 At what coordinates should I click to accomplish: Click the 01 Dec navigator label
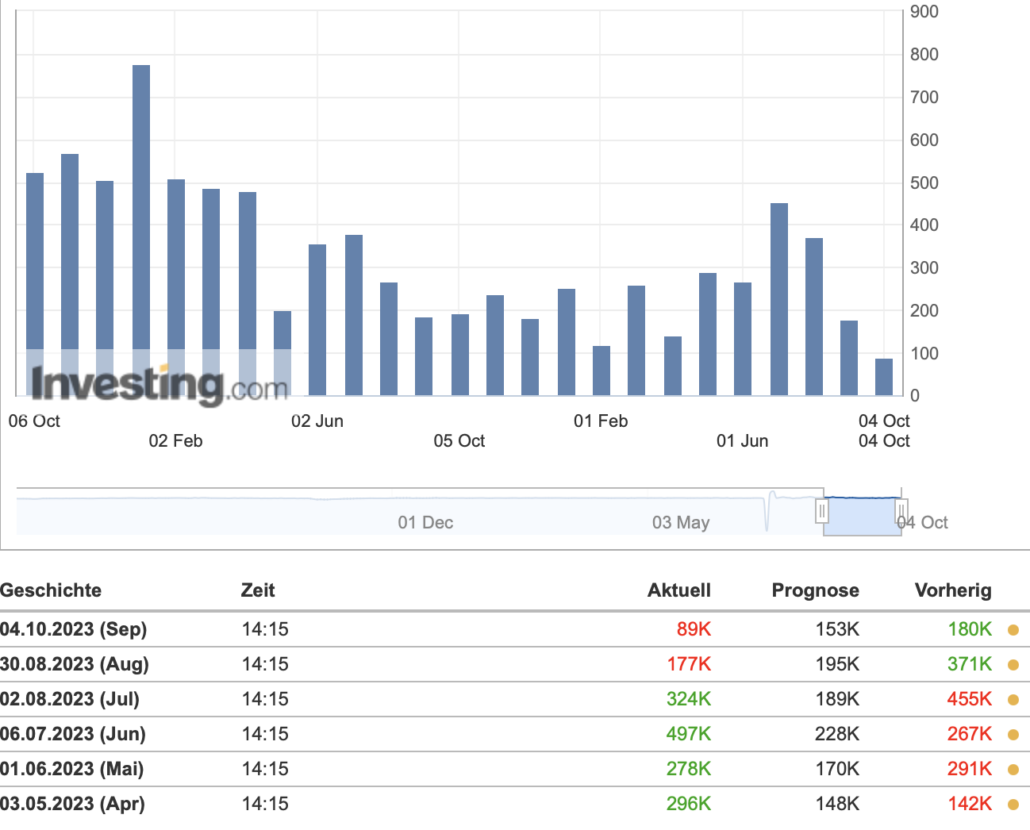pos(426,523)
